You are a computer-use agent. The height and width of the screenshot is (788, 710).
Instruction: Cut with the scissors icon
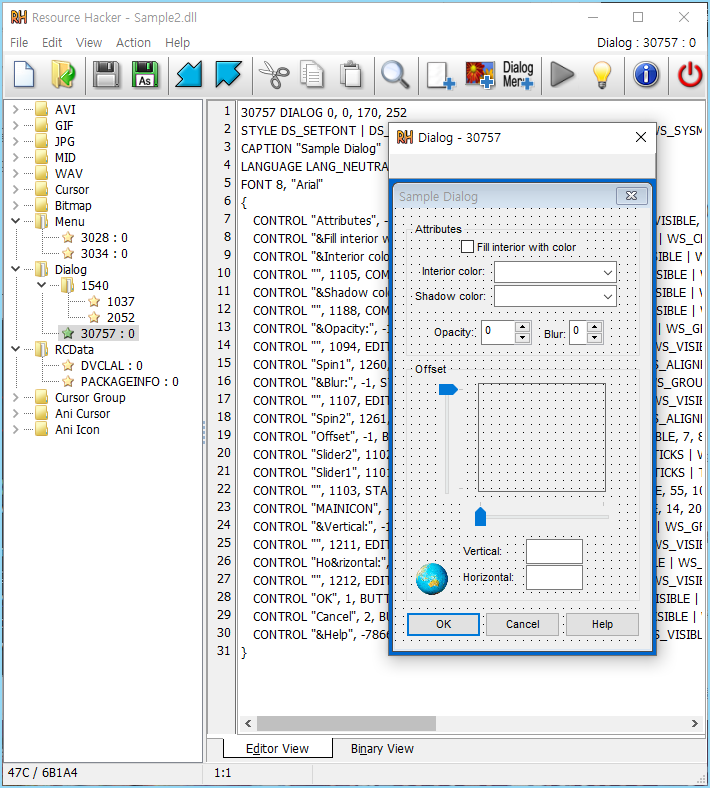[274, 74]
